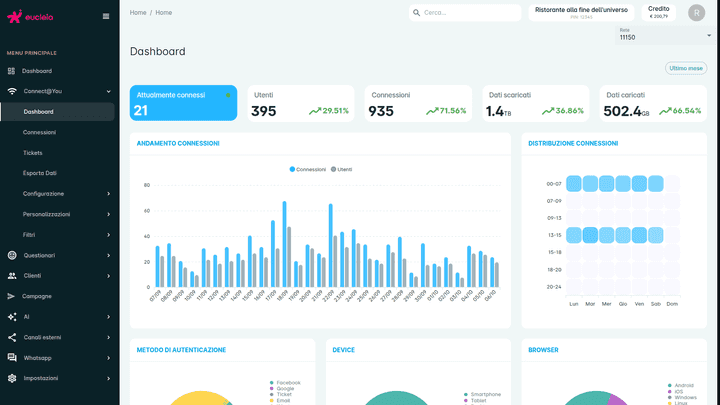Click the Connessioni bar at 22/09
The width and height of the screenshot is (720, 405).
(x=331, y=246)
